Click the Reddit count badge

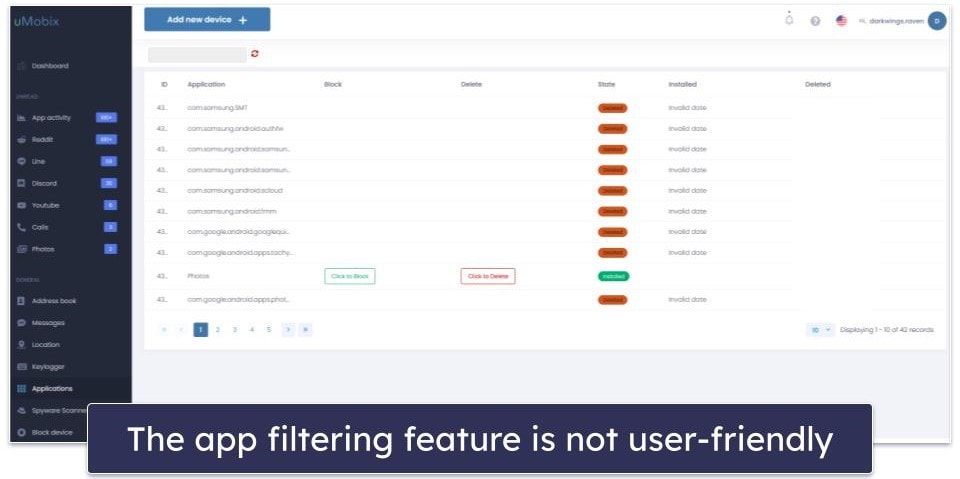tap(106, 140)
